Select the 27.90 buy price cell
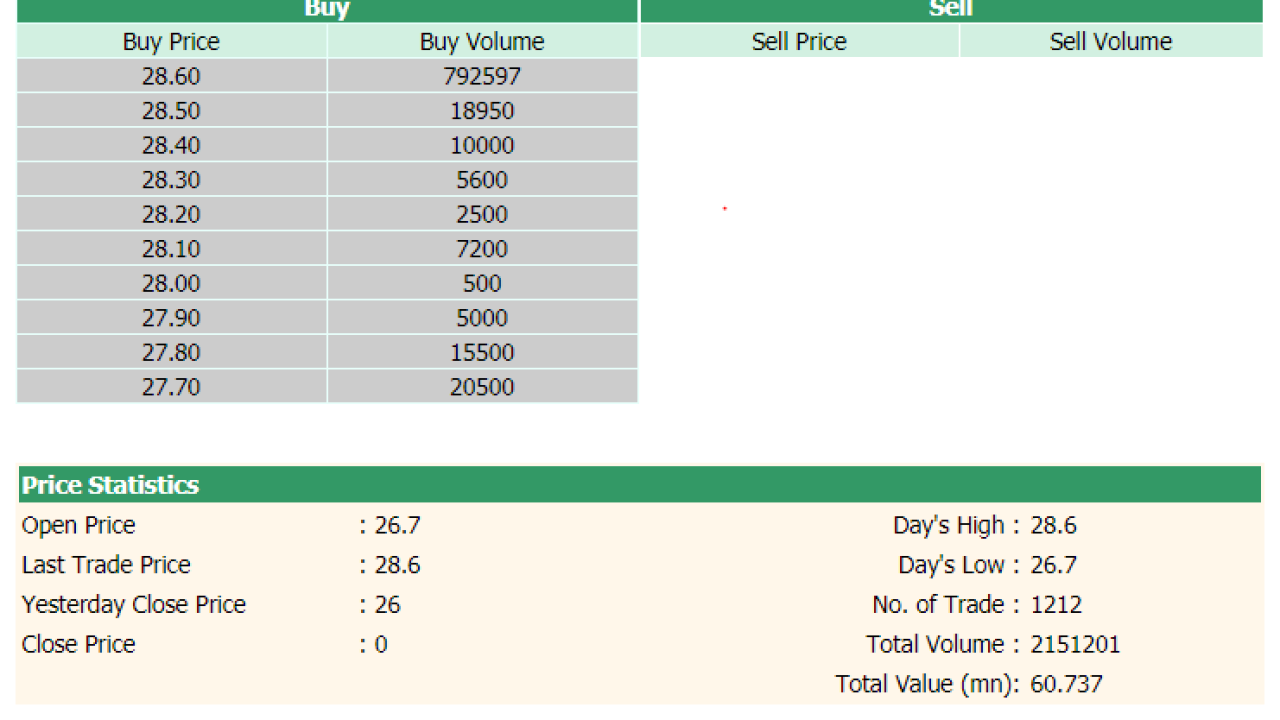The width and height of the screenshot is (1280, 720). (171, 318)
